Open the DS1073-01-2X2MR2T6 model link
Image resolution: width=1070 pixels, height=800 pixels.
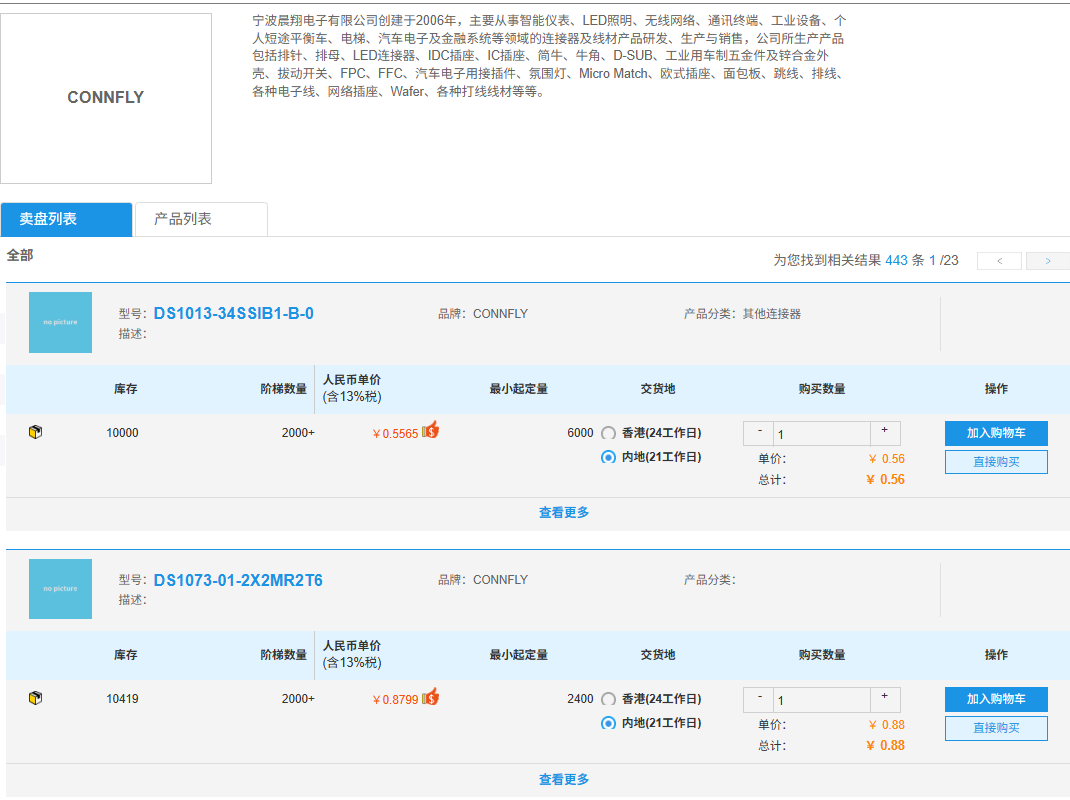click(x=238, y=580)
